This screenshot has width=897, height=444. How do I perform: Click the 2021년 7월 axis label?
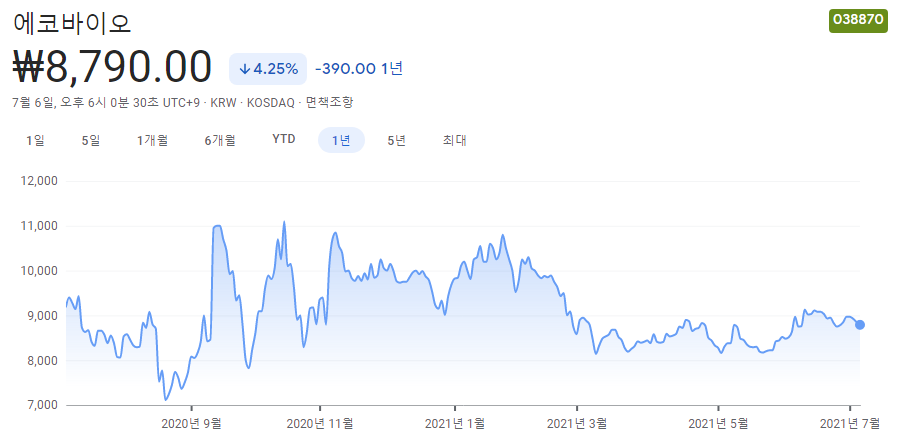(x=850, y=424)
